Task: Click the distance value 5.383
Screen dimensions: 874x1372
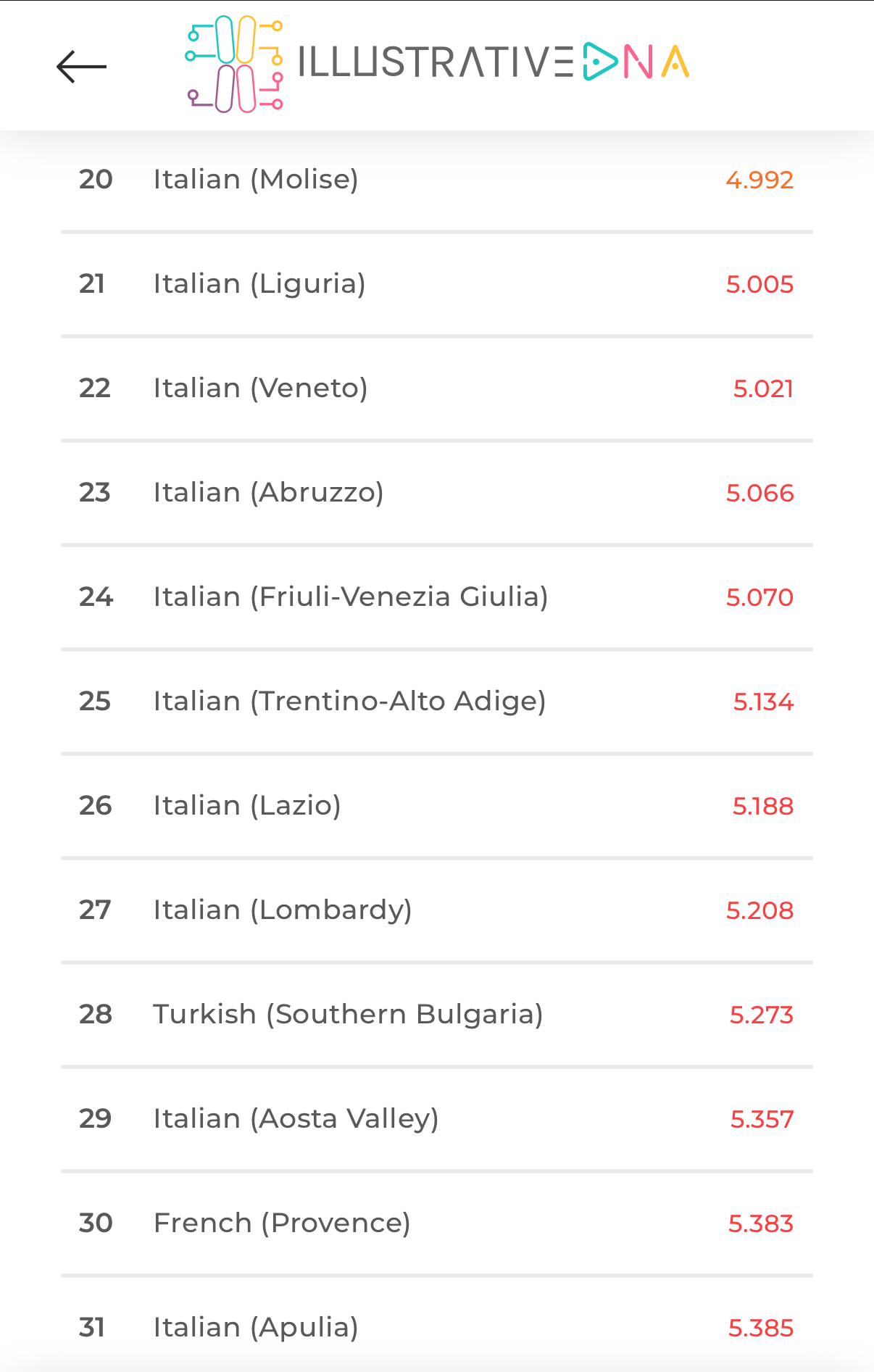Action: 761,1223
